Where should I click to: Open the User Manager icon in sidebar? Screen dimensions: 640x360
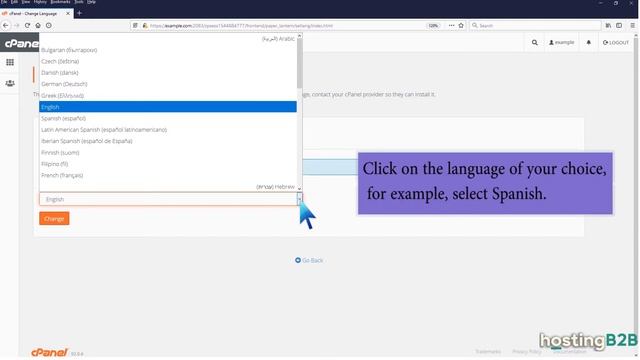(10, 83)
